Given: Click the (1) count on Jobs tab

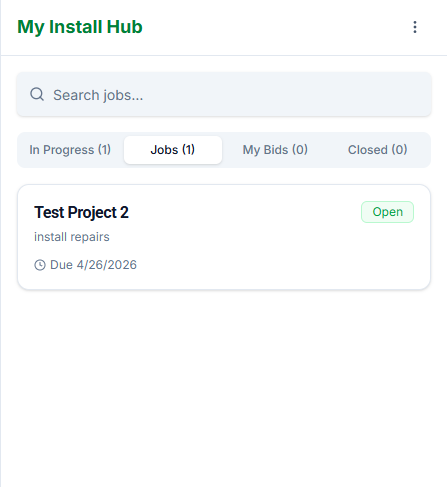Looking at the screenshot, I should 188,150.
